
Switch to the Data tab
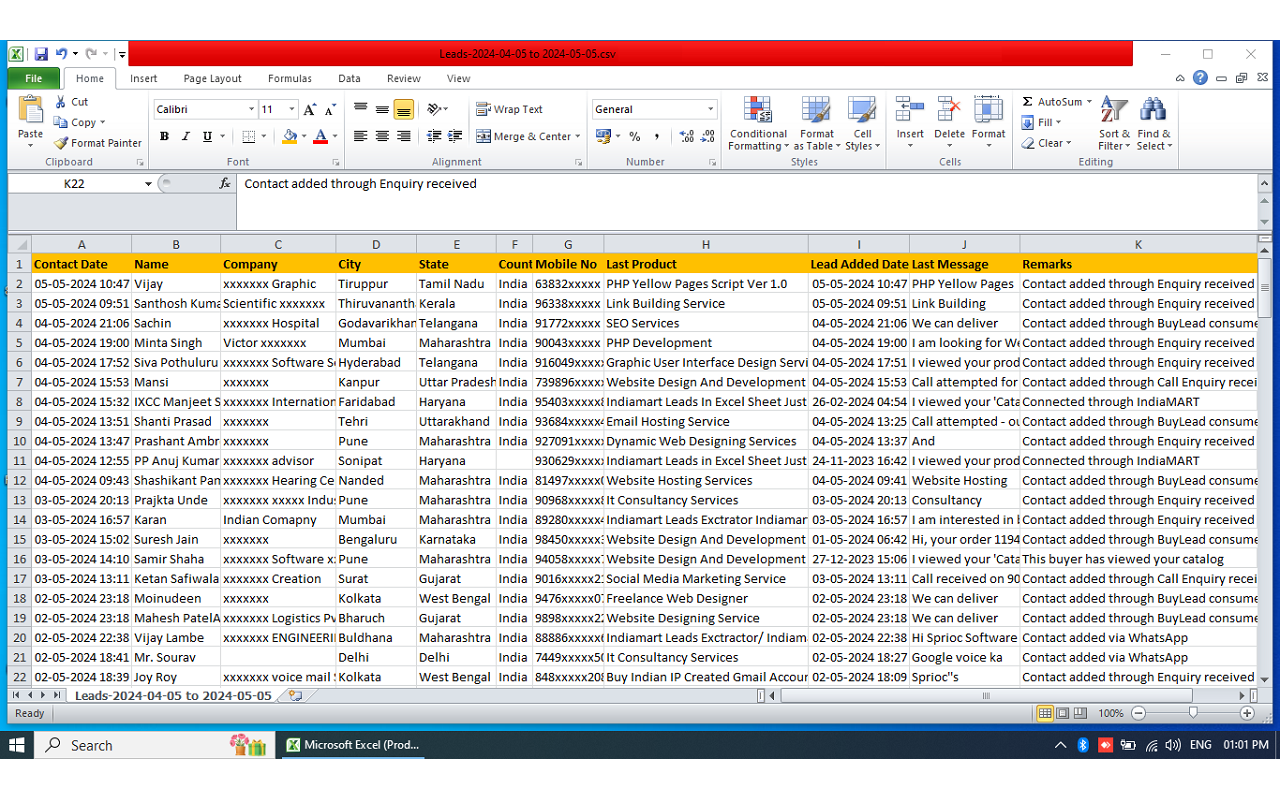click(x=349, y=79)
